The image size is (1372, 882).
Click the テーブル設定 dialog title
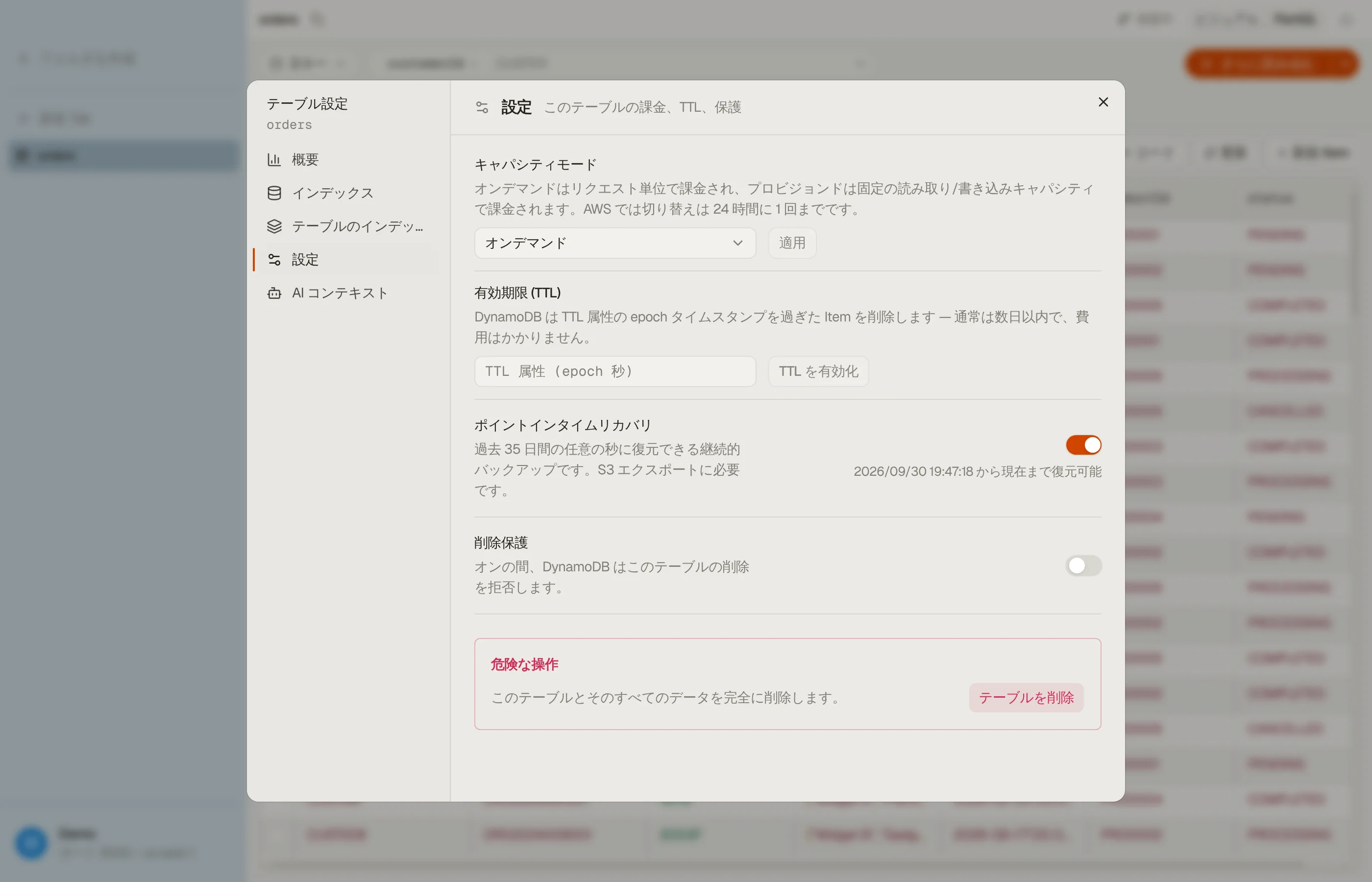pyautogui.click(x=307, y=104)
